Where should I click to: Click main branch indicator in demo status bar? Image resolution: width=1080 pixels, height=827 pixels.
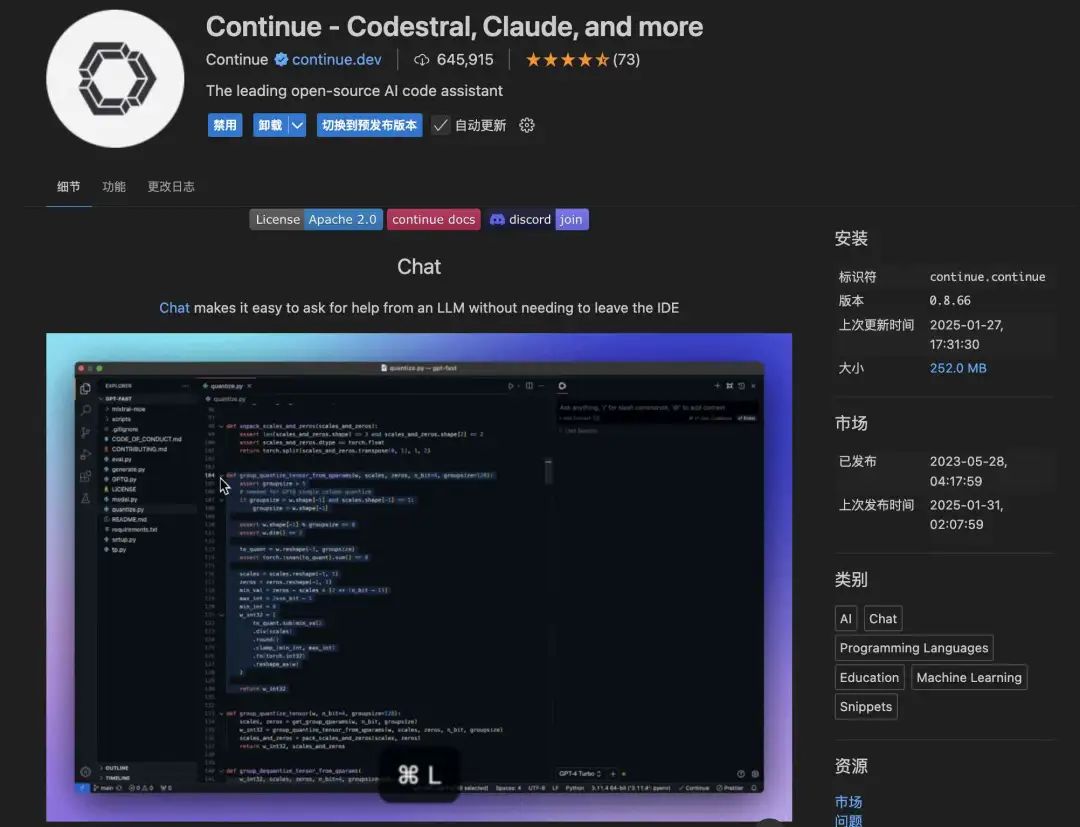tap(107, 788)
